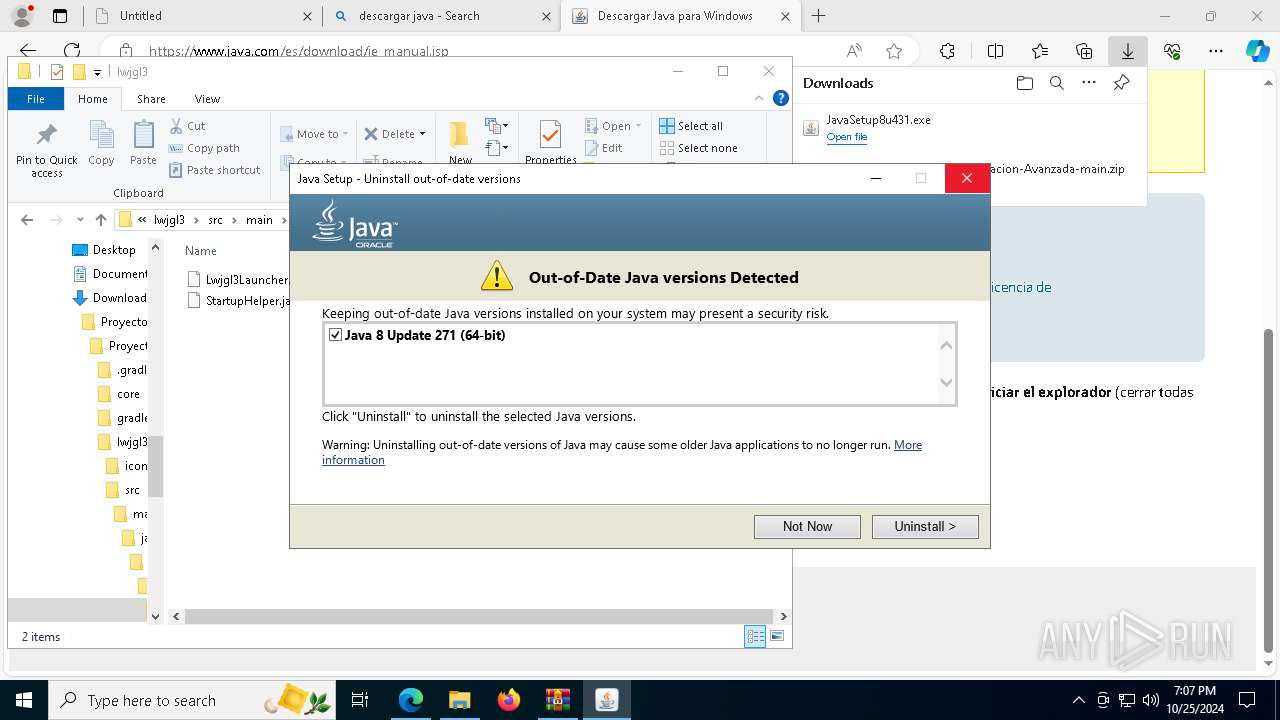Screen dimensions: 1280x720
Task: Click Select none in ribbon
Action: click(698, 148)
